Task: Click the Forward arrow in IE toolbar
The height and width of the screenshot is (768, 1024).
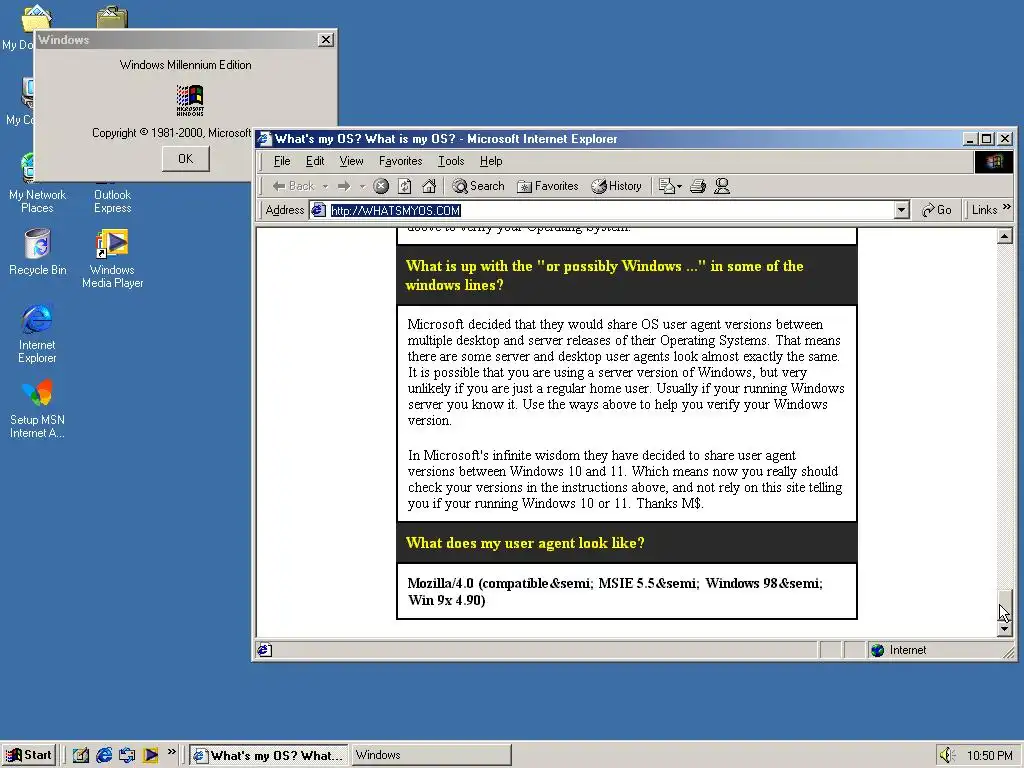Action: [x=344, y=186]
